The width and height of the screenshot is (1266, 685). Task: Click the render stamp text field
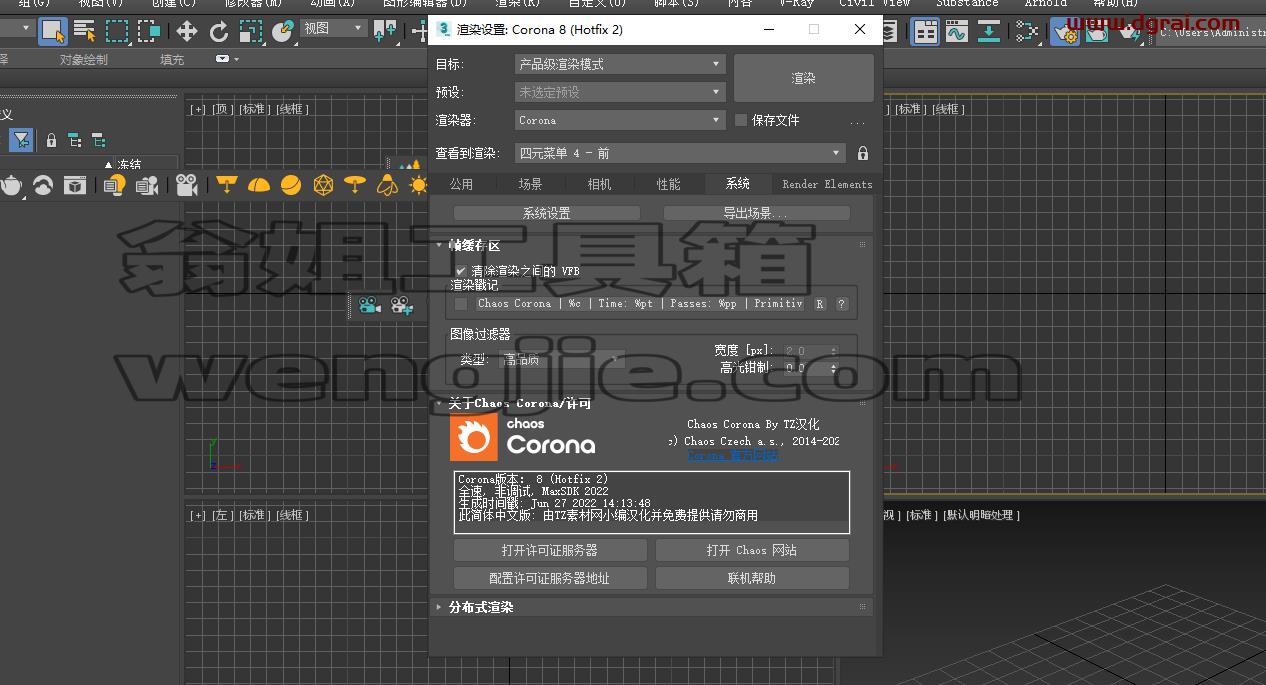point(638,304)
